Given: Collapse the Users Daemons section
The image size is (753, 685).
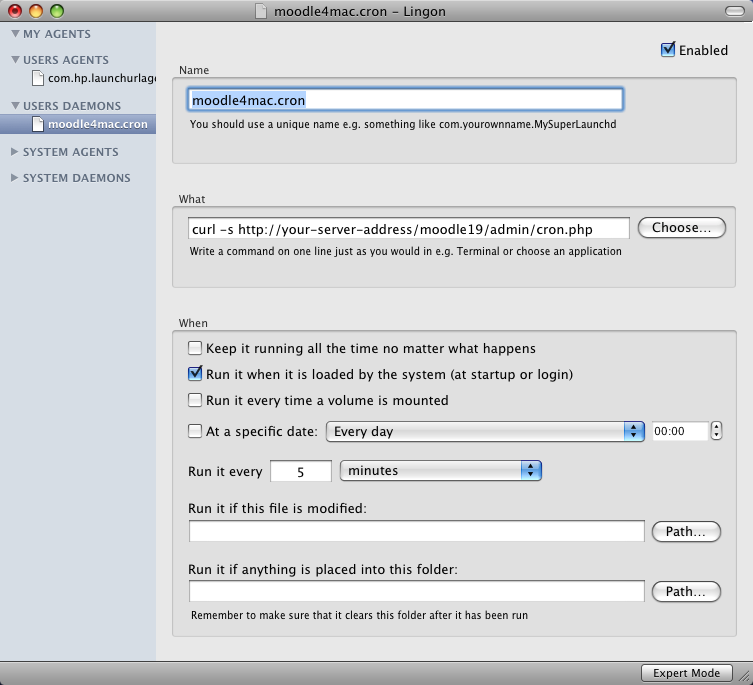Looking at the screenshot, I should pyautogui.click(x=14, y=106).
